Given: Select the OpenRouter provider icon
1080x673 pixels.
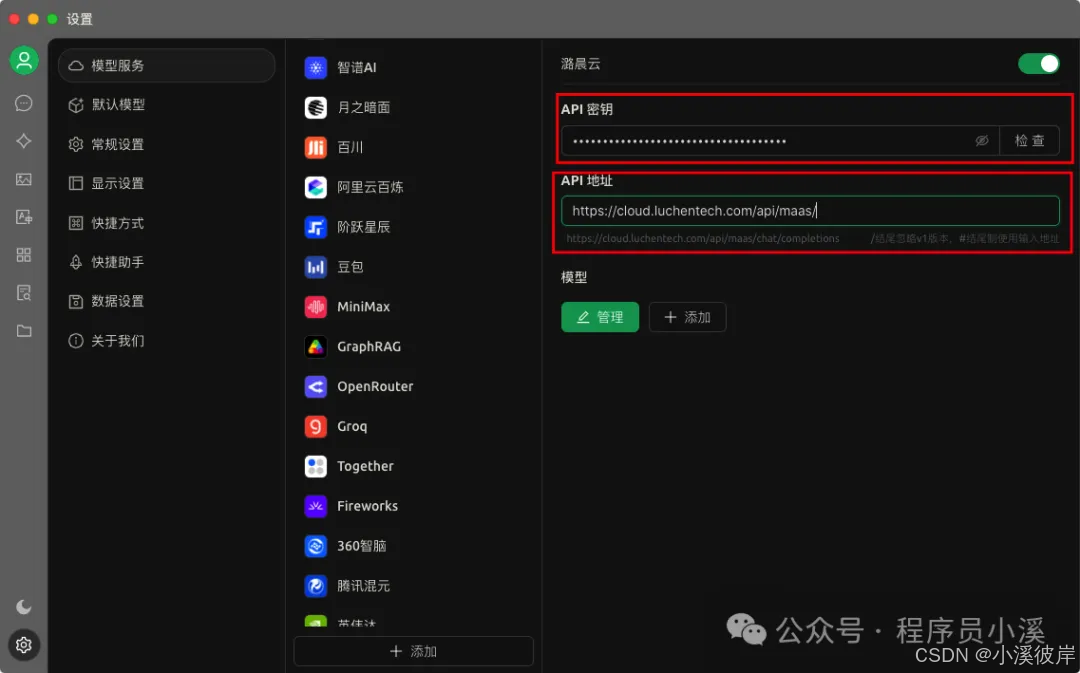Looking at the screenshot, I should point(315,386).
